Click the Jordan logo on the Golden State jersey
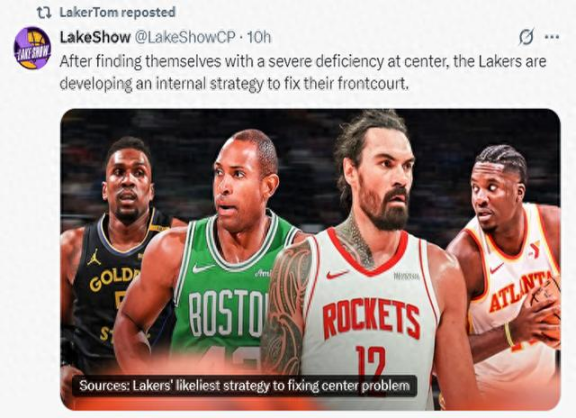 [94, 257]
